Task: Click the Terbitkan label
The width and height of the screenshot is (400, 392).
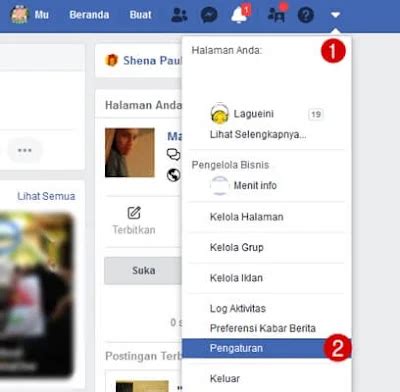Action: pyautogui.click(x=134, y=230)
